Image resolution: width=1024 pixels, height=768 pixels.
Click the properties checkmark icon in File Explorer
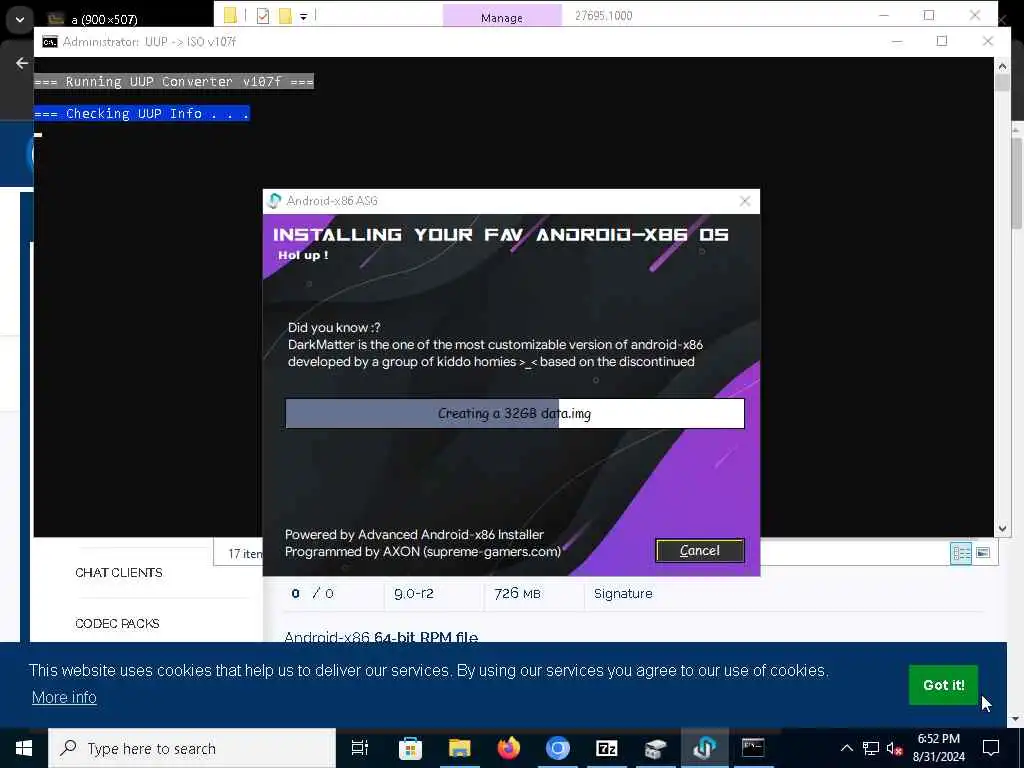point(263,16)
